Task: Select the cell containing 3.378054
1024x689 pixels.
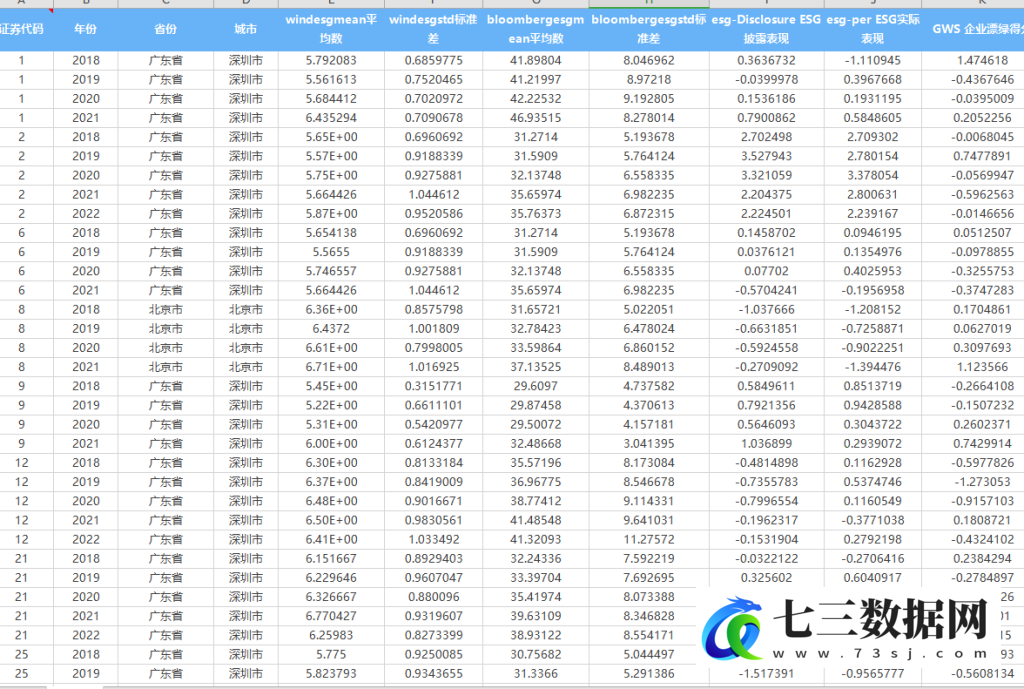Action: tap(872, 175)
